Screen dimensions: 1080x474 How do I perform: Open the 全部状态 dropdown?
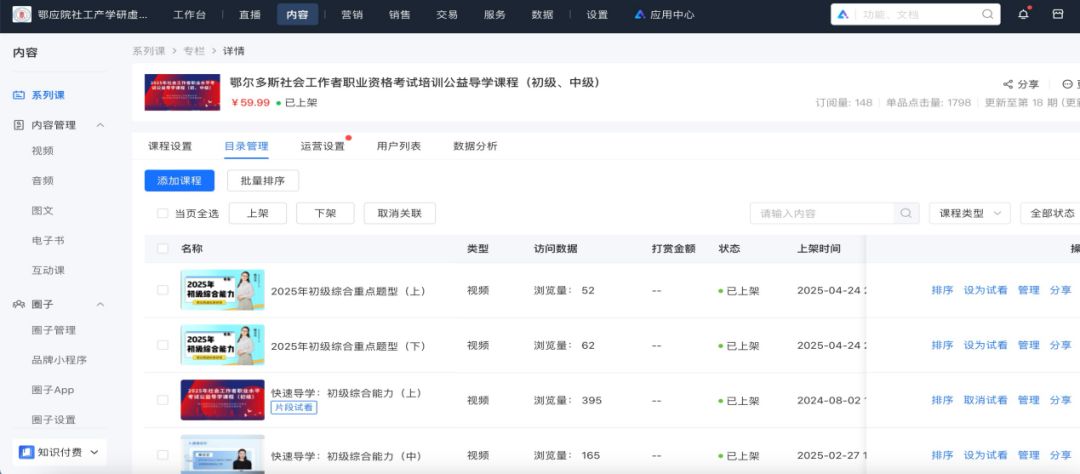pos(1050,213)
